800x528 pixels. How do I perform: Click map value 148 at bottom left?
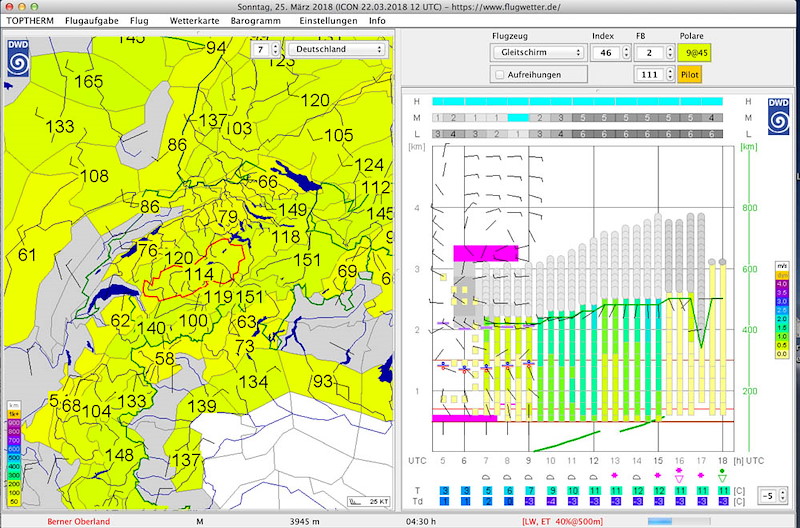[119, 455]
